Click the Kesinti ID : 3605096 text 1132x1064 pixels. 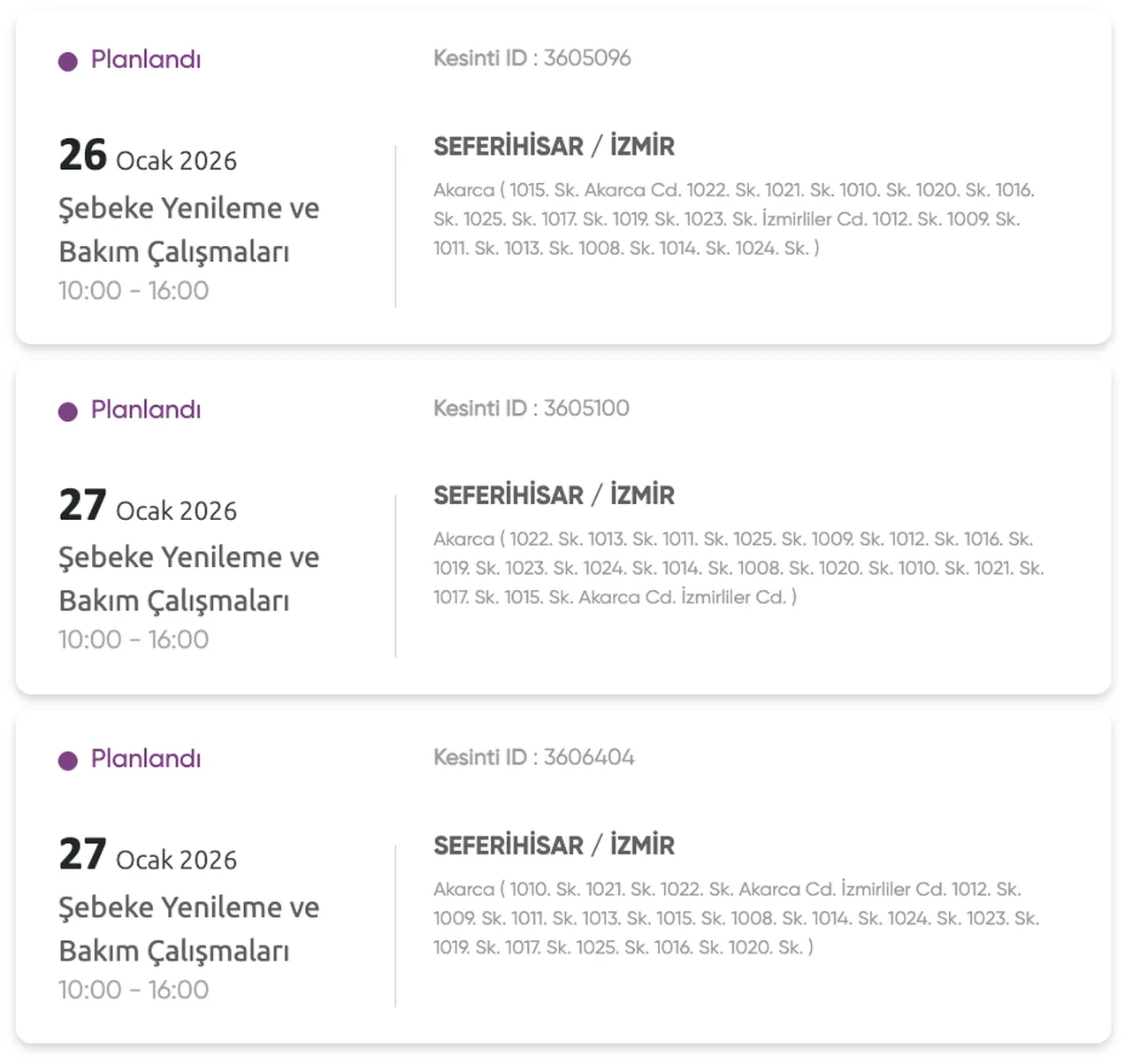pyautogui.click(x=532, y=58)
